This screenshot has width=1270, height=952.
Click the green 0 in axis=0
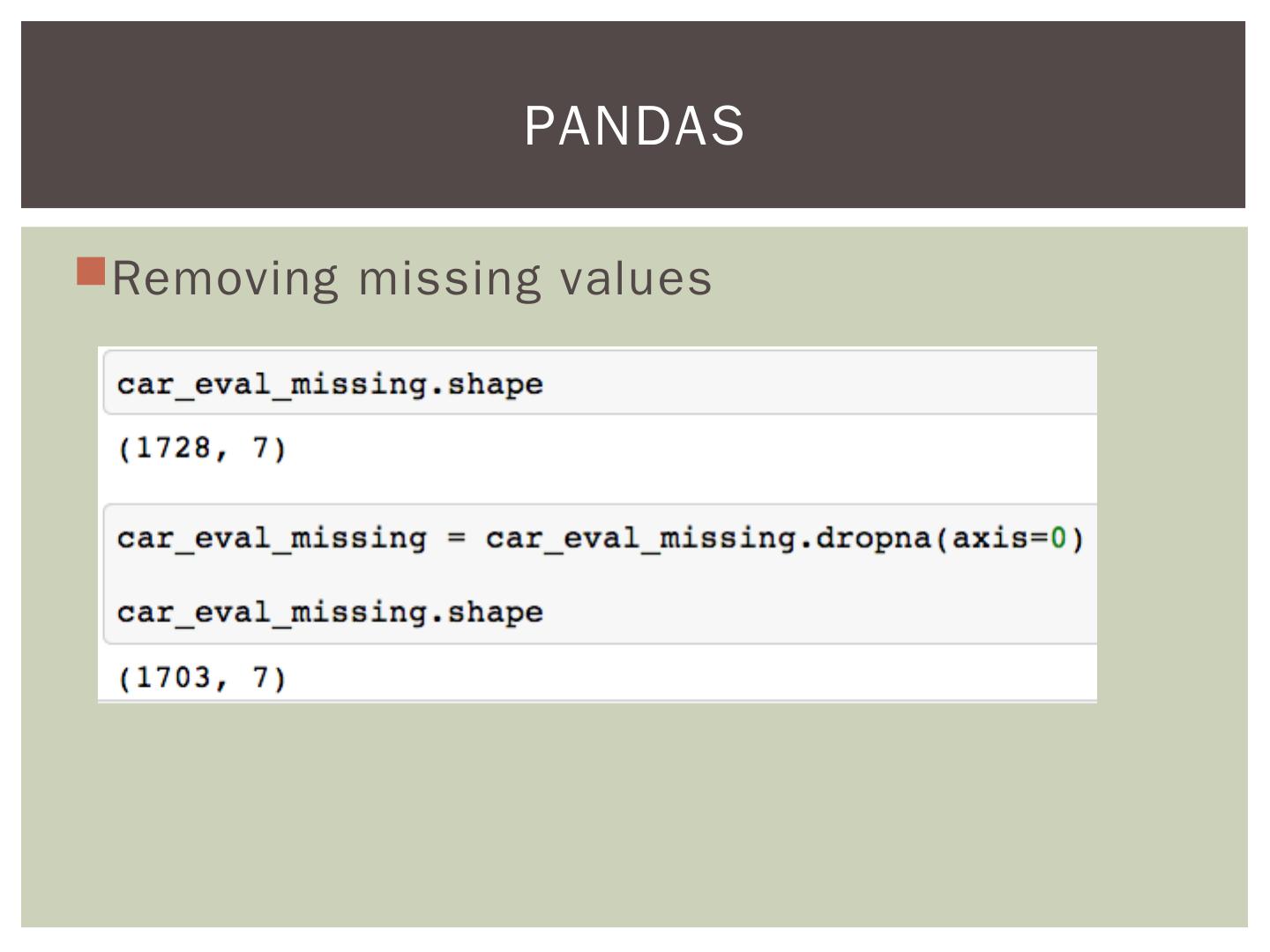click(x=1058, y=538)
